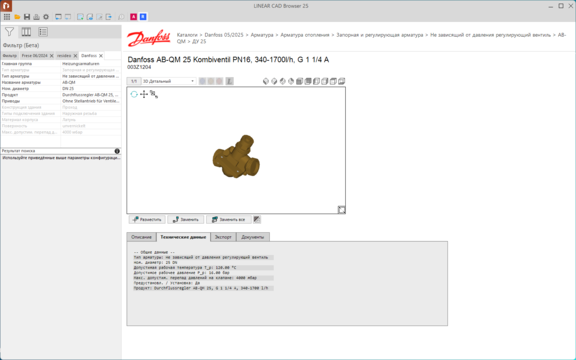Go to Запорная и регулирующая арматура breadcrumb
Image resolution: width=576 pixels, height=360 pixels.
pos(380,35)
